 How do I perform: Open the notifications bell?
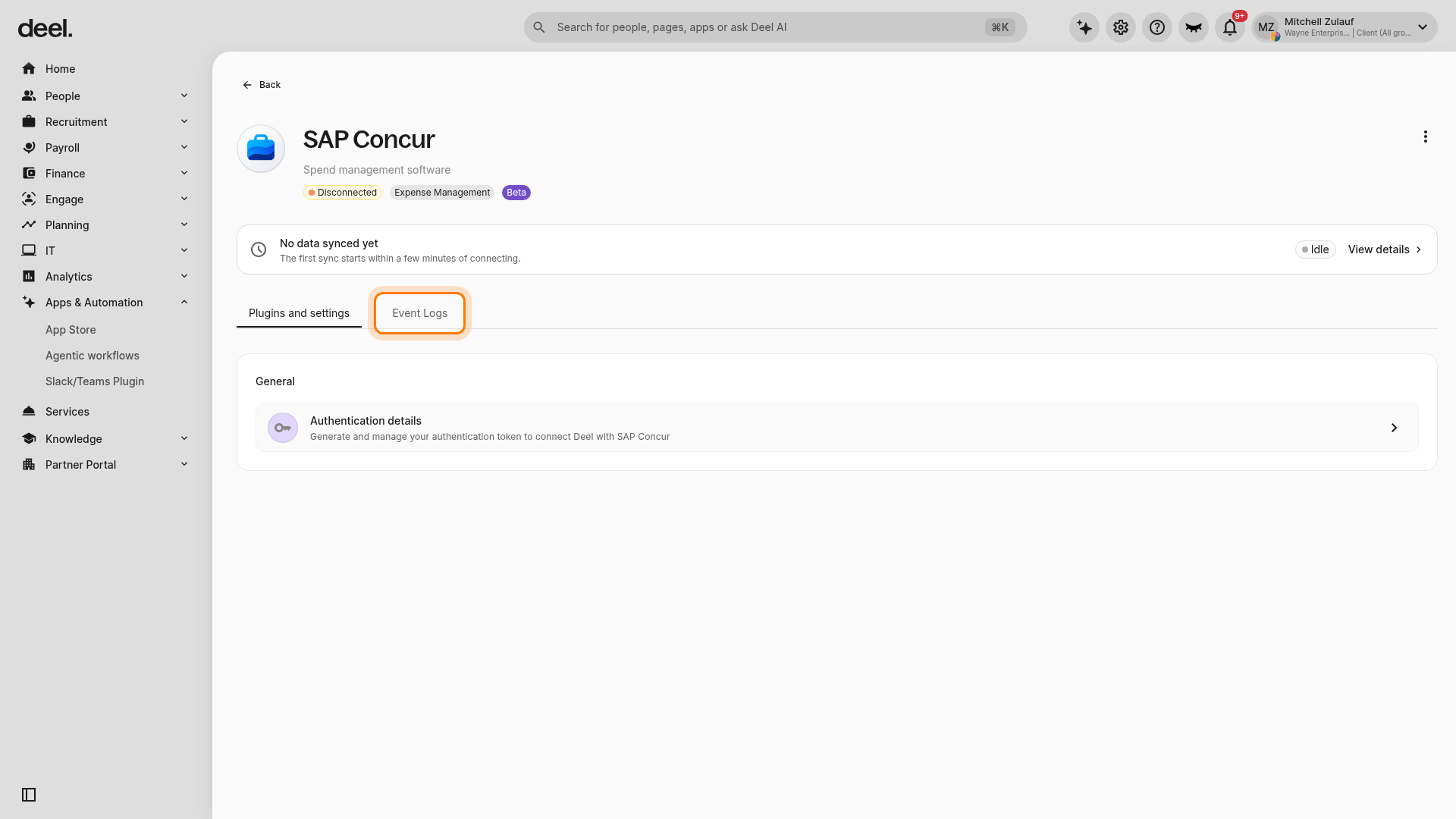coord(1230,27)
